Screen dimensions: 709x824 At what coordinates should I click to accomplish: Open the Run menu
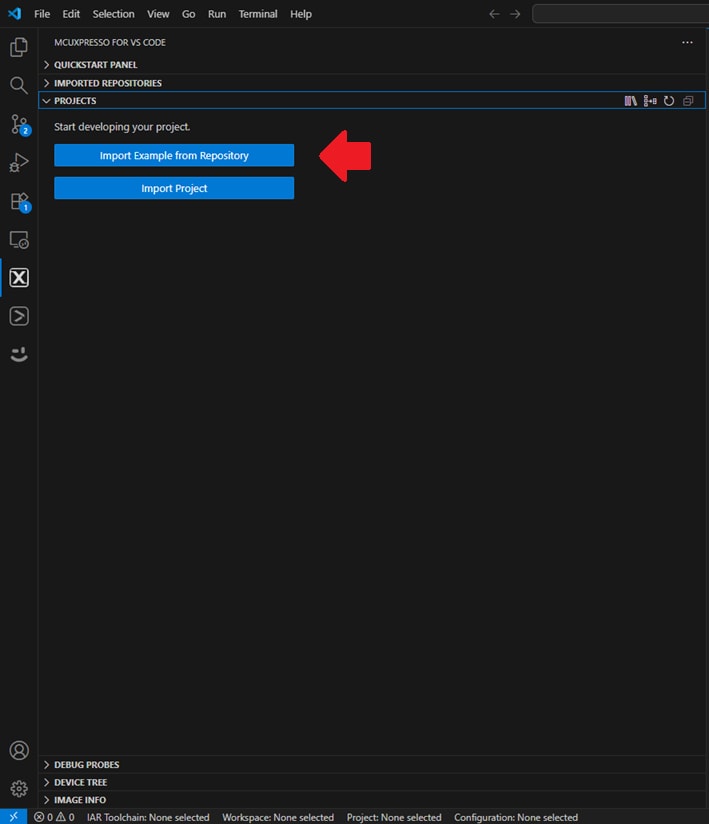217,14
